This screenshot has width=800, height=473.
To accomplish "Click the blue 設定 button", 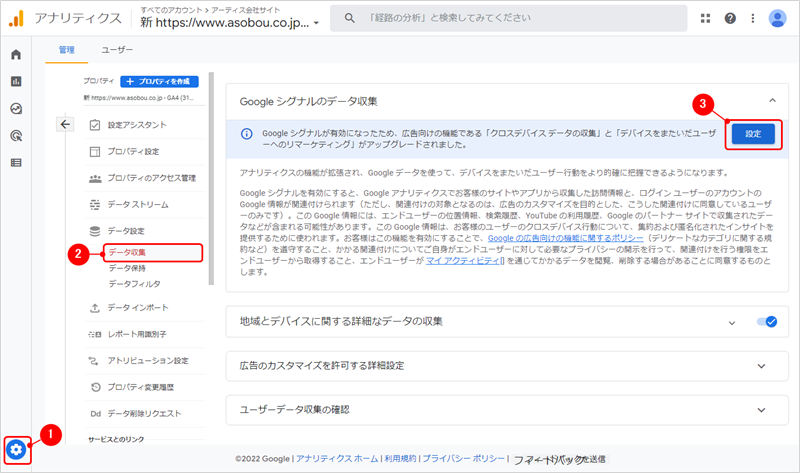I will click(x=753, y=134).
